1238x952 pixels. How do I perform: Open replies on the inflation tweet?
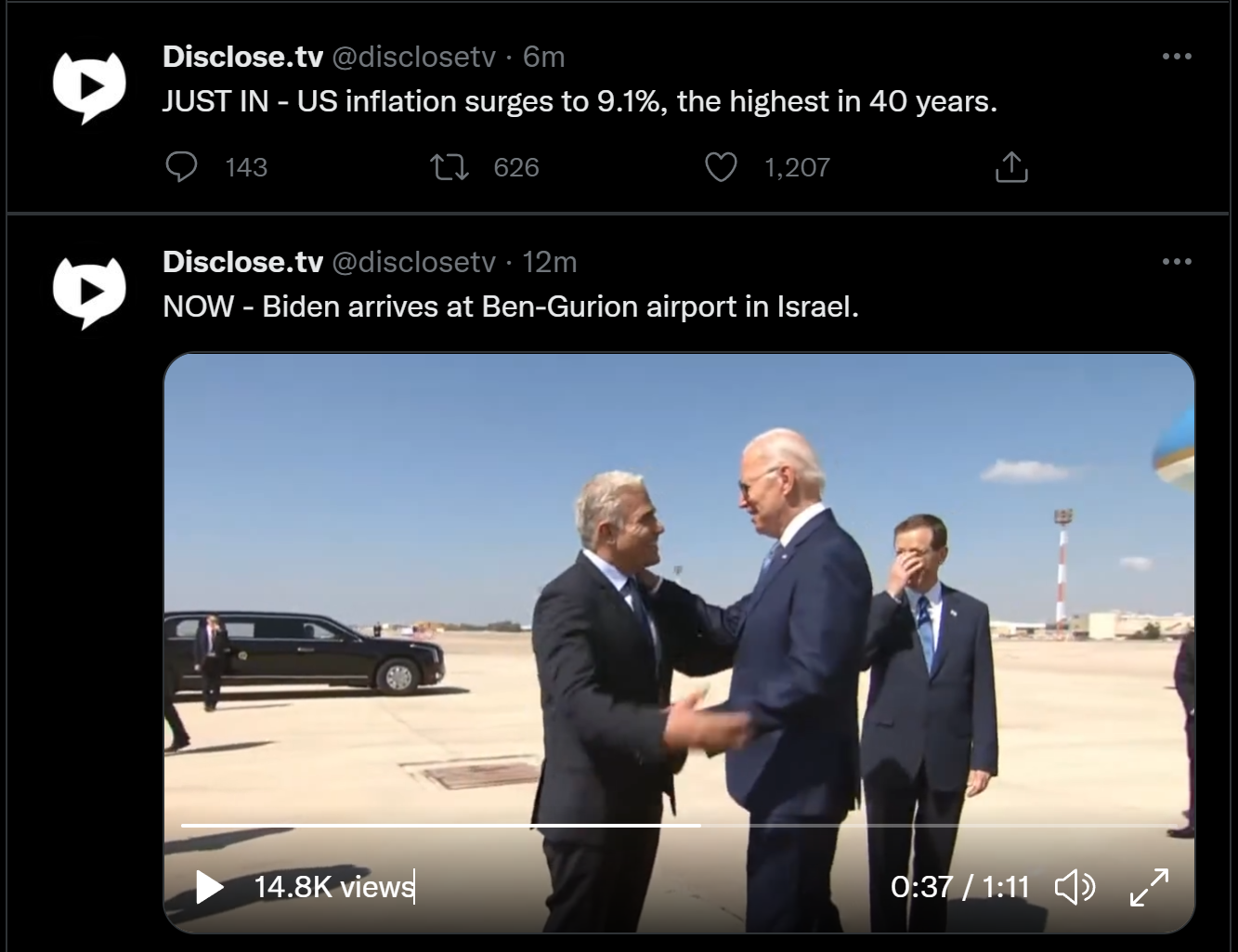tap(181, 167)
